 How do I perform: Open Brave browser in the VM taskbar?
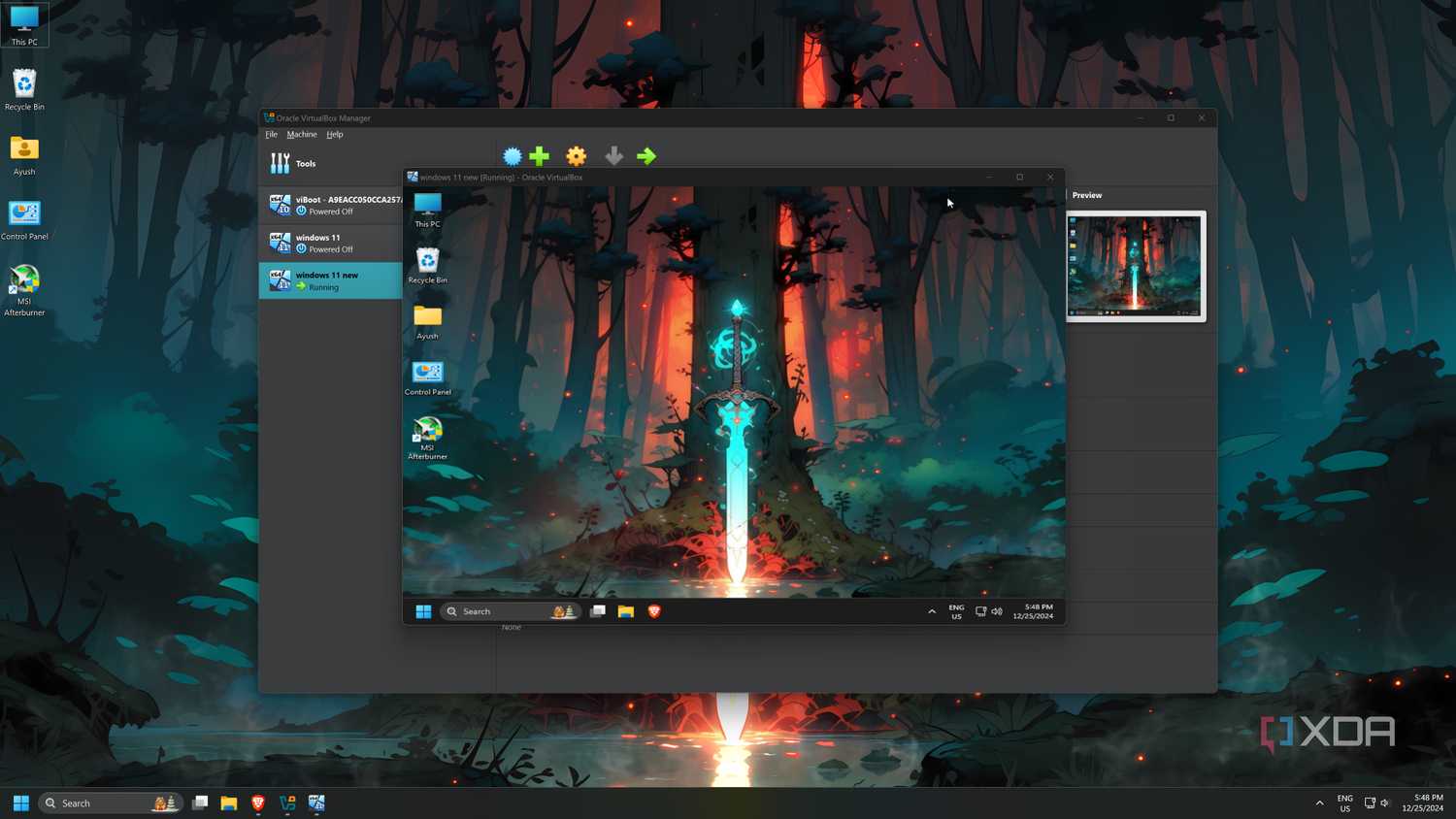[x=654, y=611]
